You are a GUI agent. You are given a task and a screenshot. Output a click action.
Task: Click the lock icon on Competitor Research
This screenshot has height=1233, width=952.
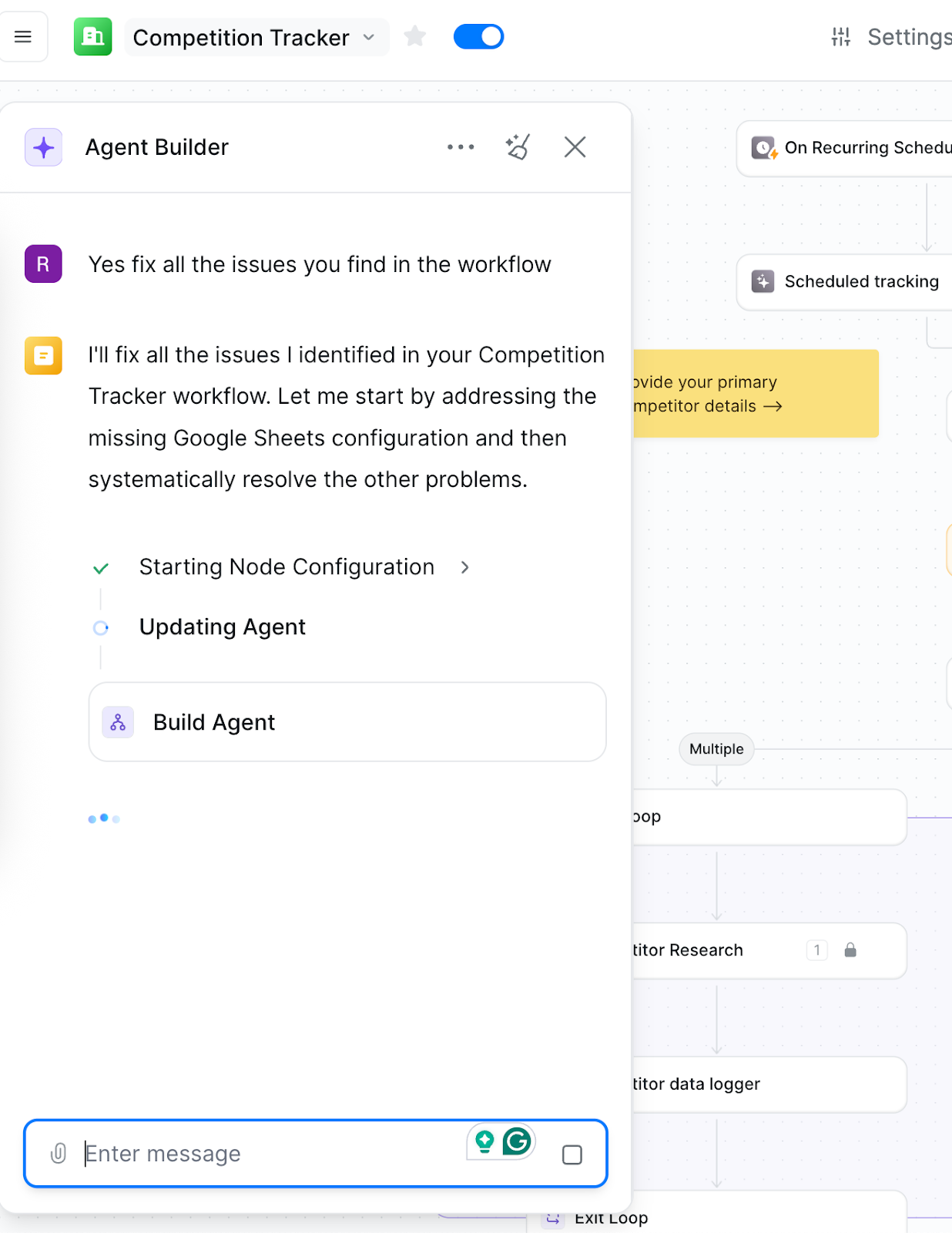850,950
